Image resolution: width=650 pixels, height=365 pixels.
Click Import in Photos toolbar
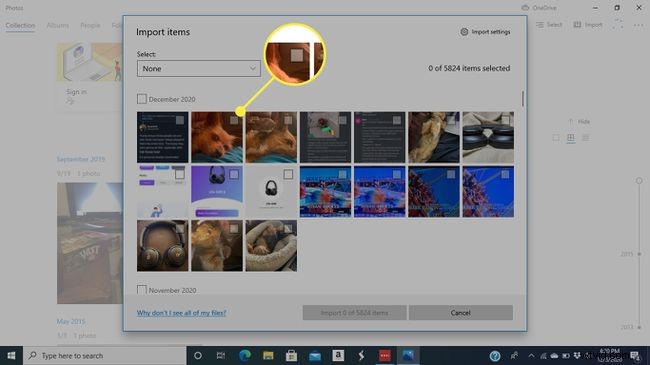click(588, 25)
